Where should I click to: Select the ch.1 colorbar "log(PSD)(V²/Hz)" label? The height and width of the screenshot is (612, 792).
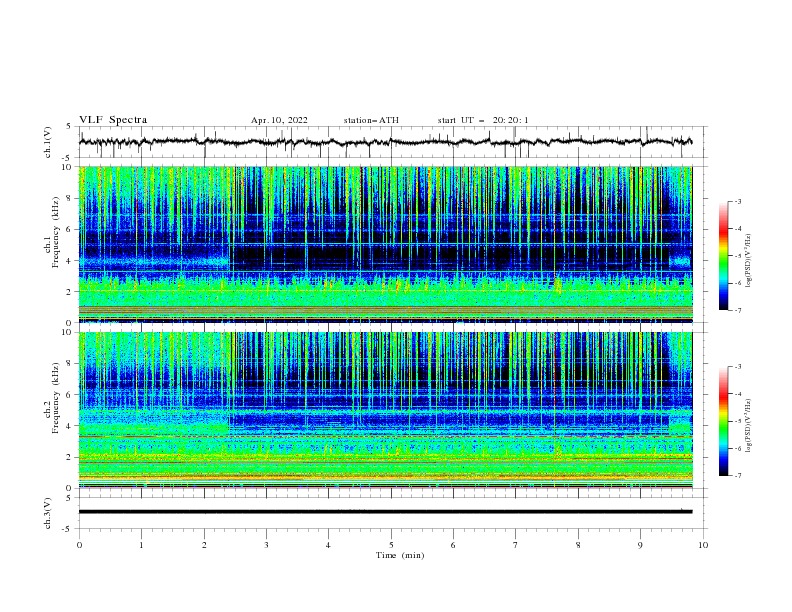coord(749,261)
